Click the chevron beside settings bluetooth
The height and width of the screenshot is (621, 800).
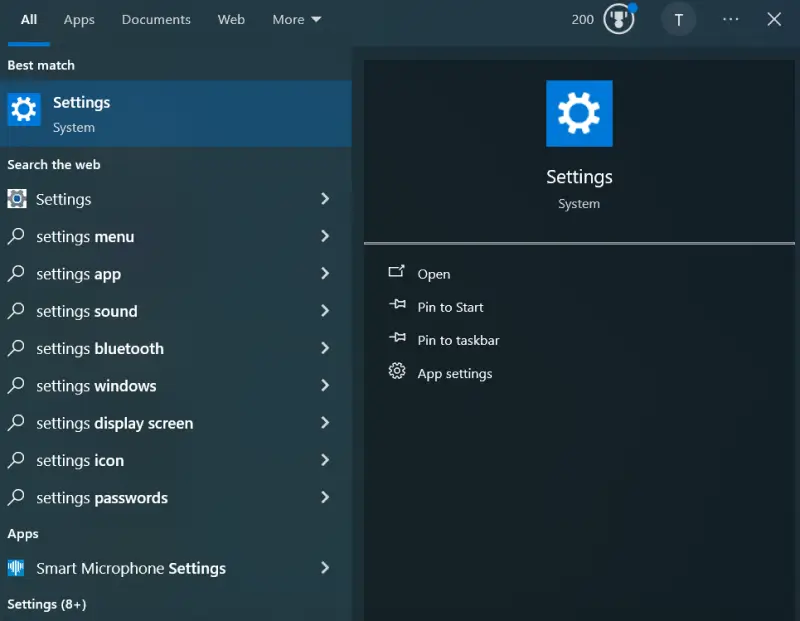click(325, 349)
